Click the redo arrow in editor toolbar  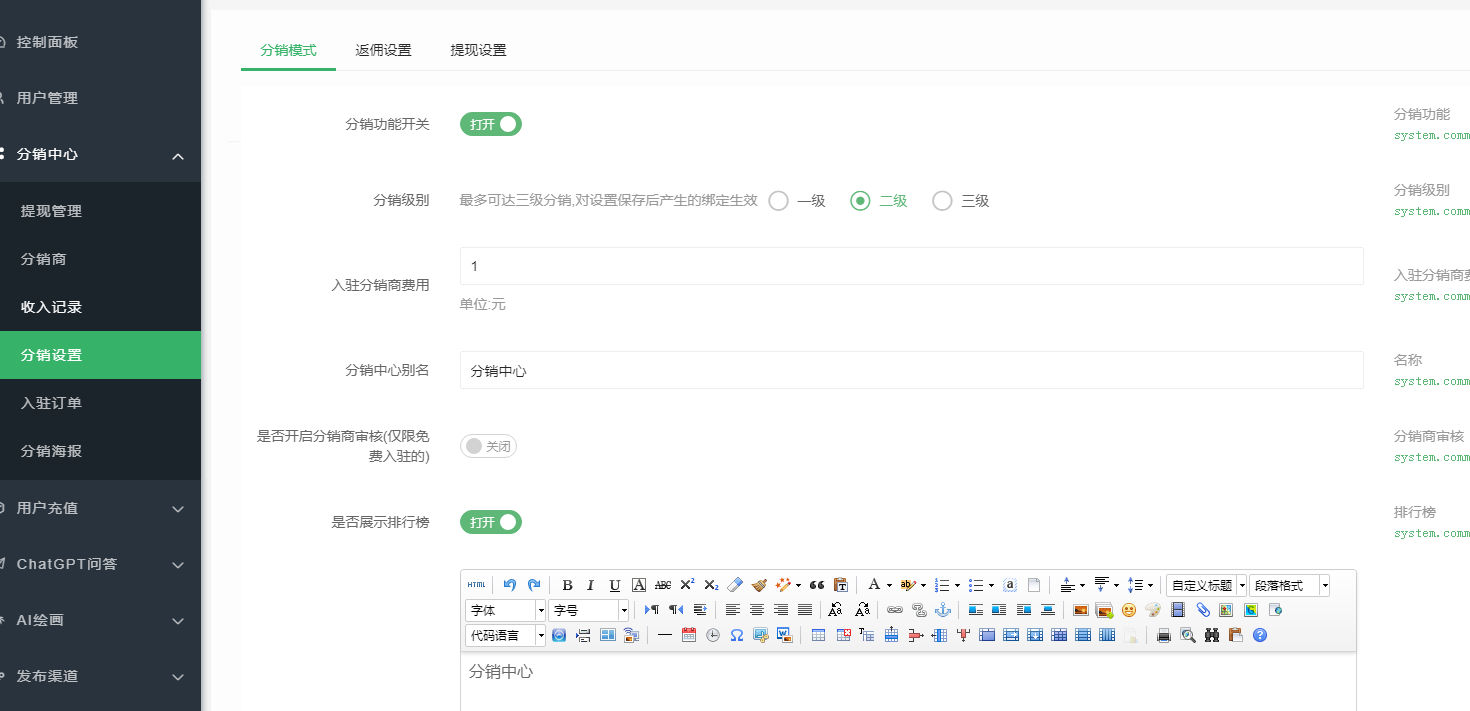[534, 585]
